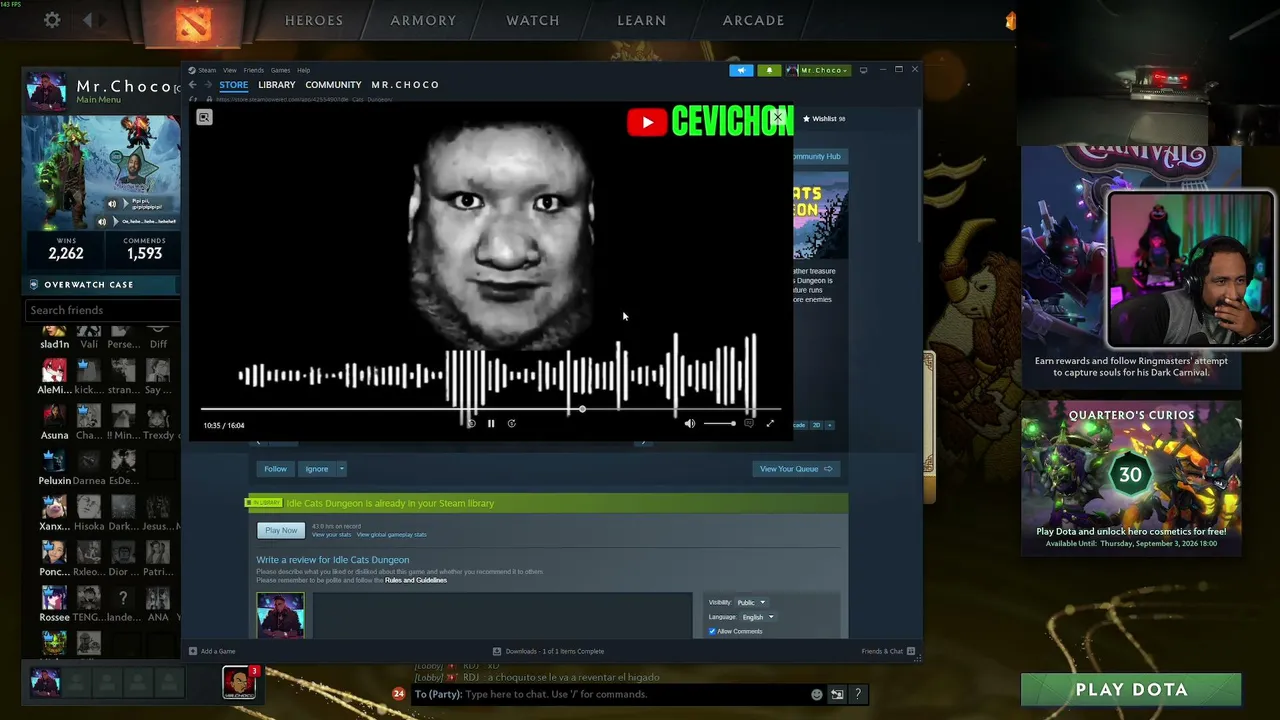This screenshot has height=720, width=1280.
Task: Open the LEARN tab in Dota
Action: coord(642,20)
